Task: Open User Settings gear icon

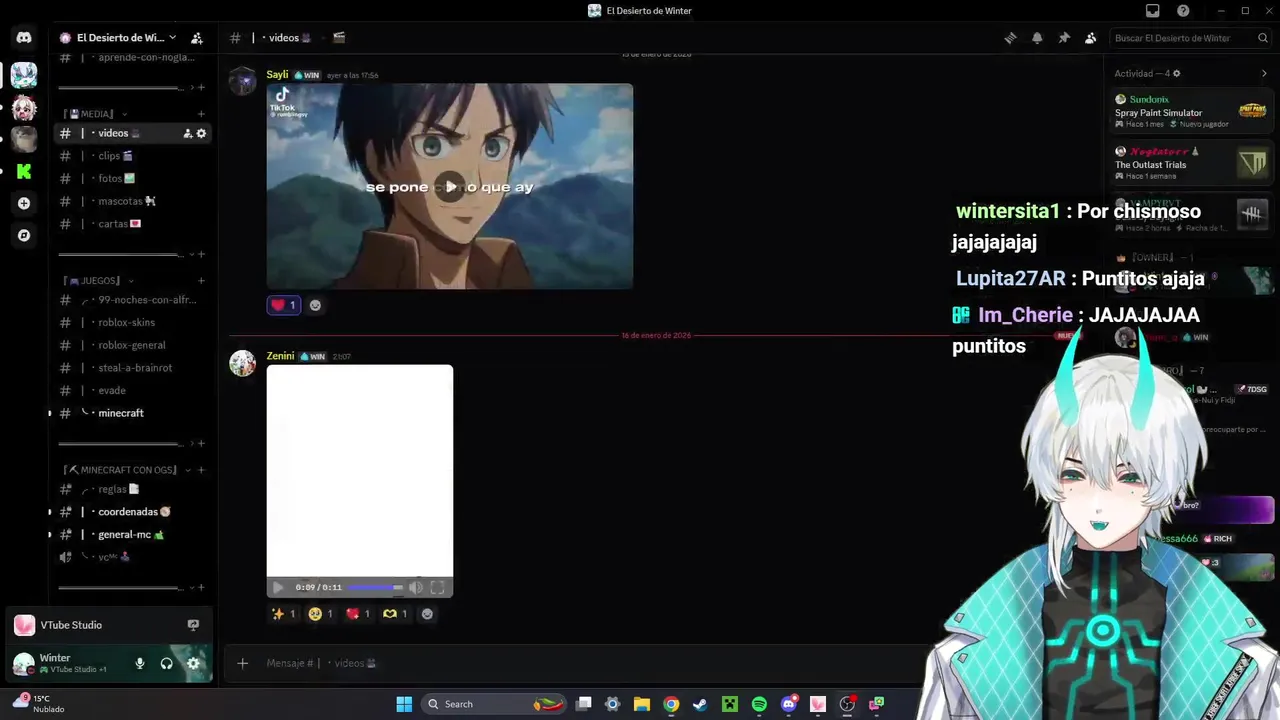Action: click(x=193, y=663)
